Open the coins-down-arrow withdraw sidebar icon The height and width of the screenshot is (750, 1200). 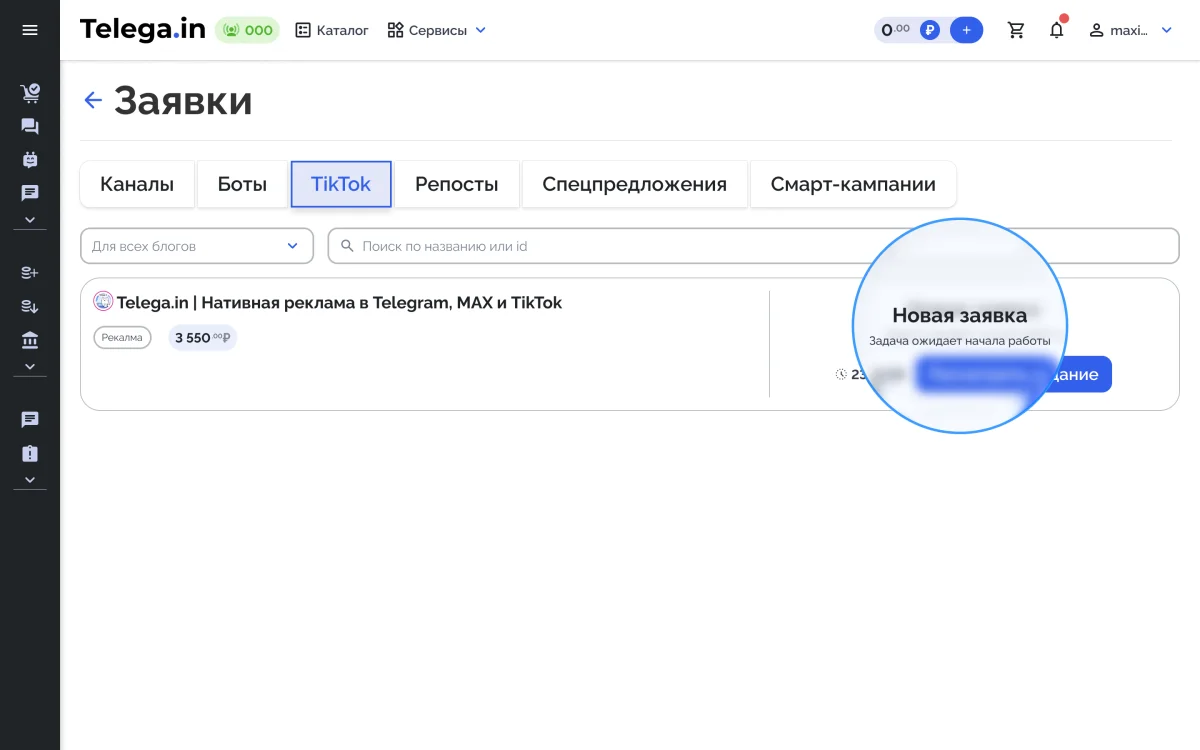coord(30,307)
